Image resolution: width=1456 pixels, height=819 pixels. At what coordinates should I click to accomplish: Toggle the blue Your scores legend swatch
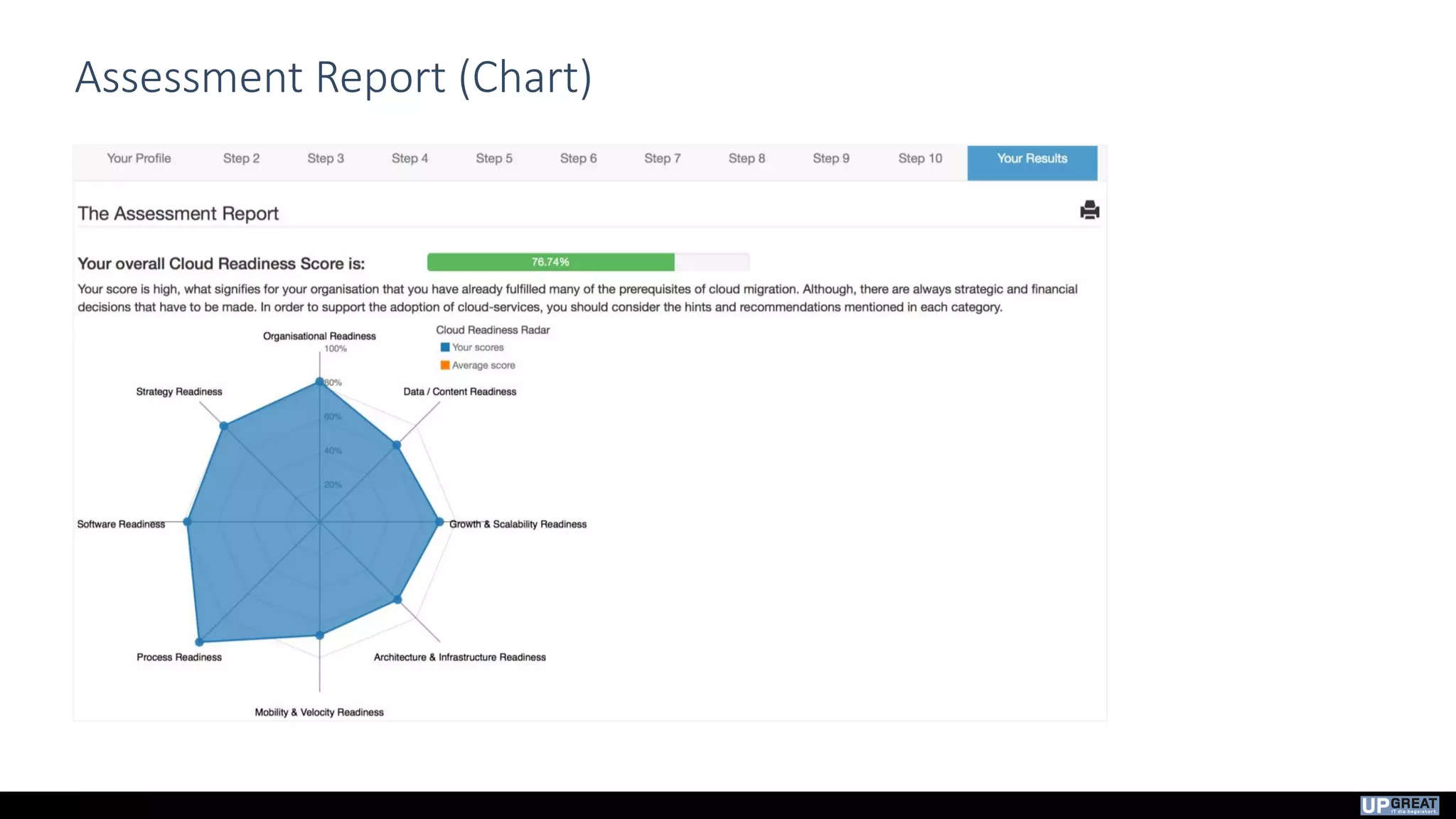click(x=445, y=348)
